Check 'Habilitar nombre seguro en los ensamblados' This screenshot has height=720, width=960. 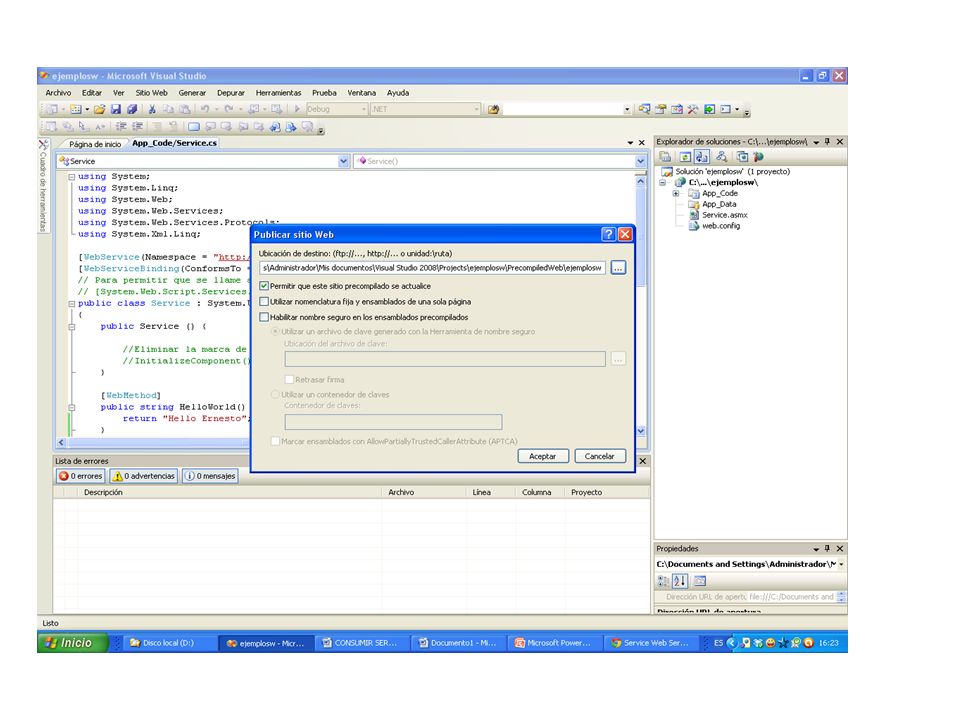pos(264,317)
